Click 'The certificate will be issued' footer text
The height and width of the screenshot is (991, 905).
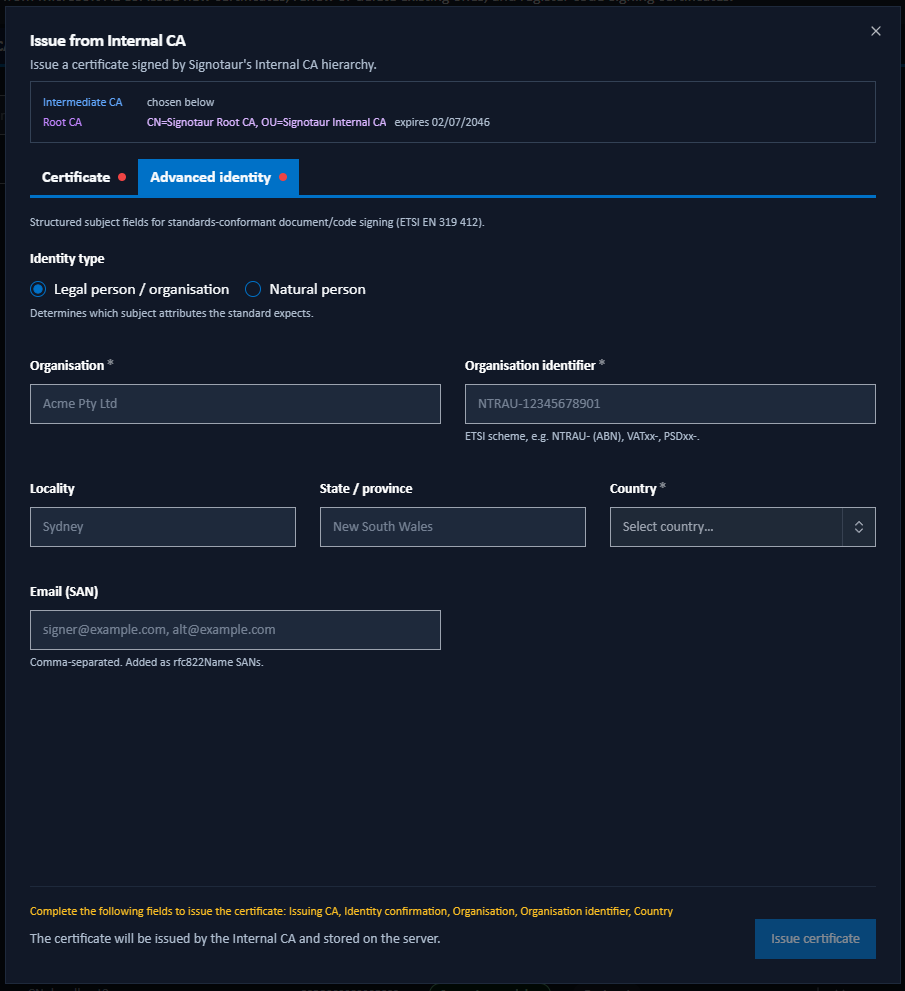click(235, 939)
